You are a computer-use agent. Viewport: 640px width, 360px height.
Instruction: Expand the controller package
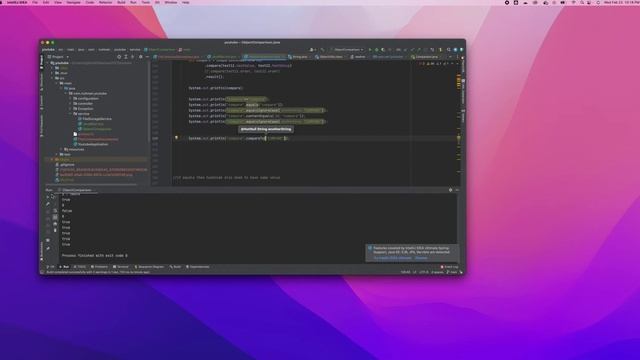71,104
